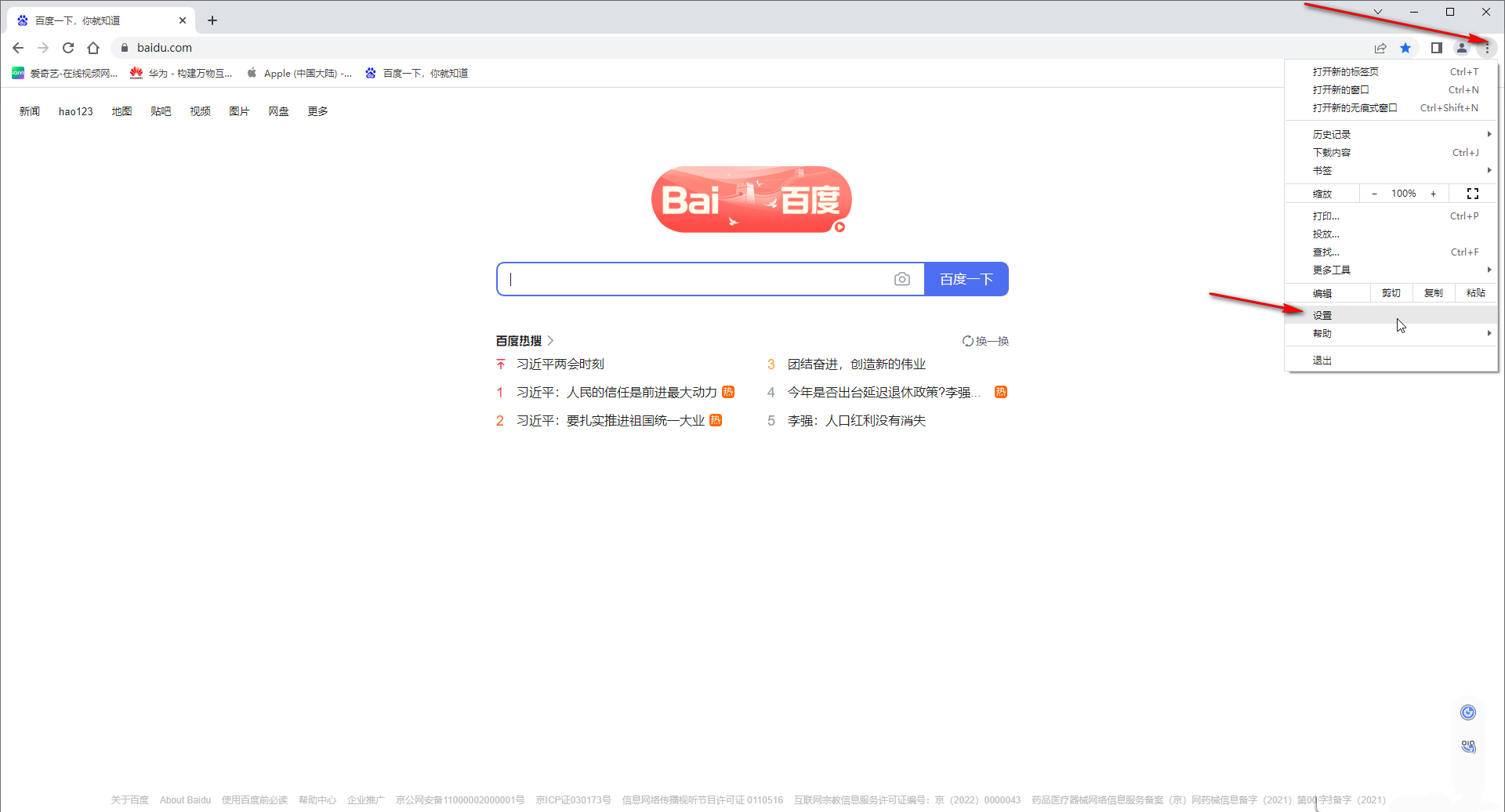Open 设置 from the Chrome menu
Image resolution: width=1505 pixels, height=812 pixels.
(1391, 315)
